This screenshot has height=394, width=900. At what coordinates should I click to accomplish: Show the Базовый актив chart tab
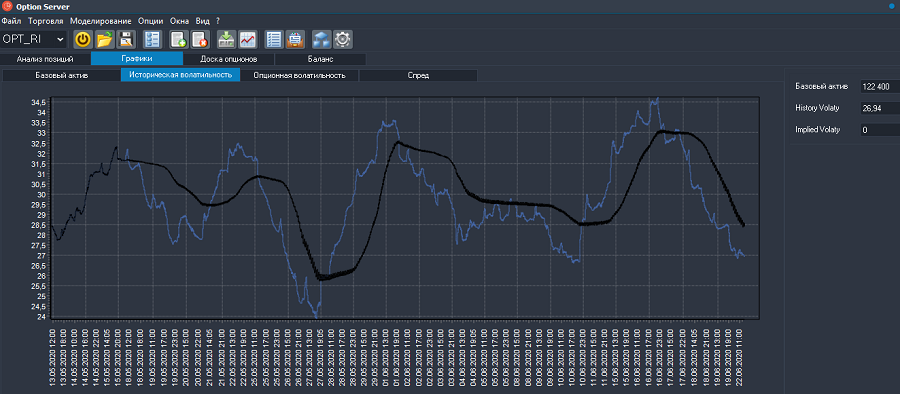(61, 75)
